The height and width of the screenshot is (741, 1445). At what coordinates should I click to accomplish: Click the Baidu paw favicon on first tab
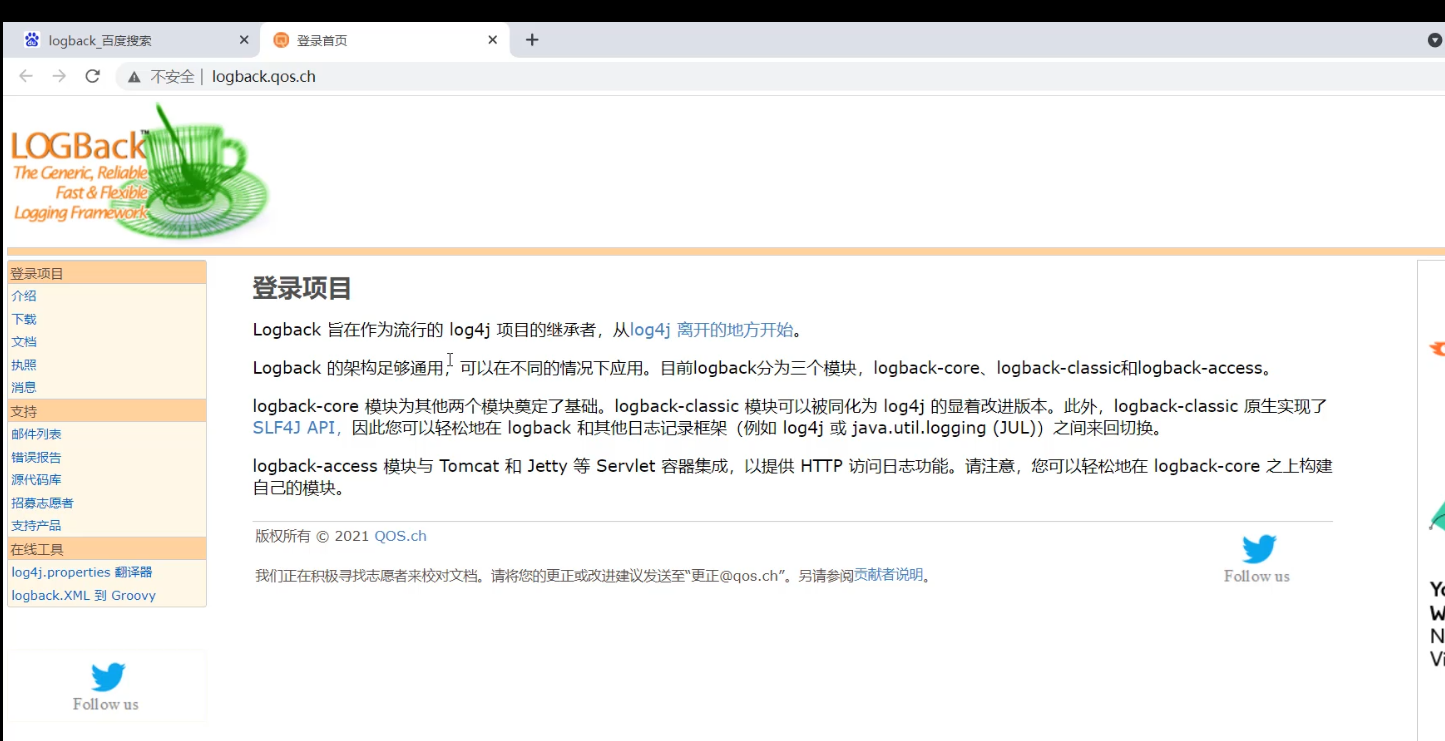point(32,40)
